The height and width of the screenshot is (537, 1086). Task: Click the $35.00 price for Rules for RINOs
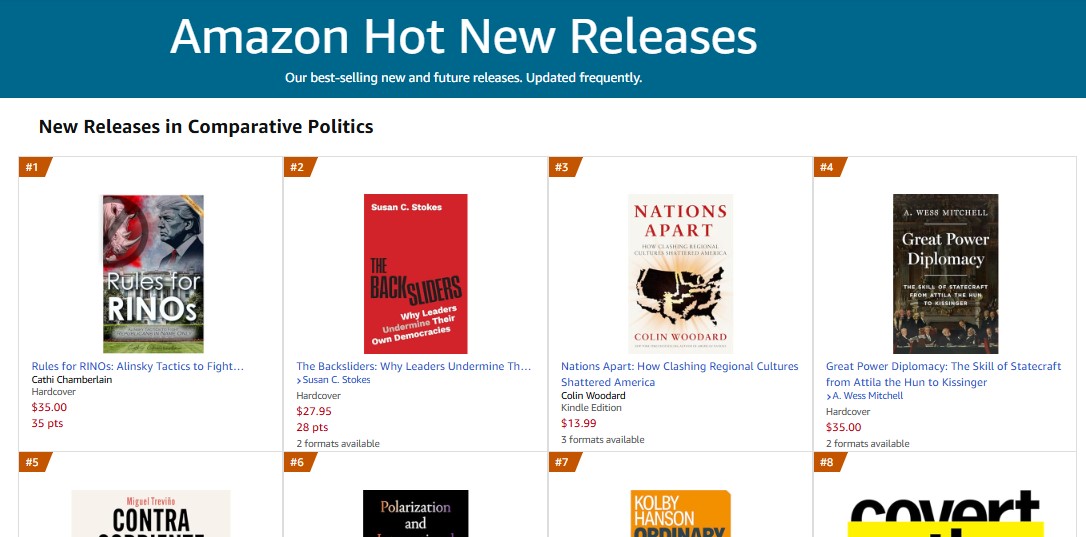click(x=50, y=407)
